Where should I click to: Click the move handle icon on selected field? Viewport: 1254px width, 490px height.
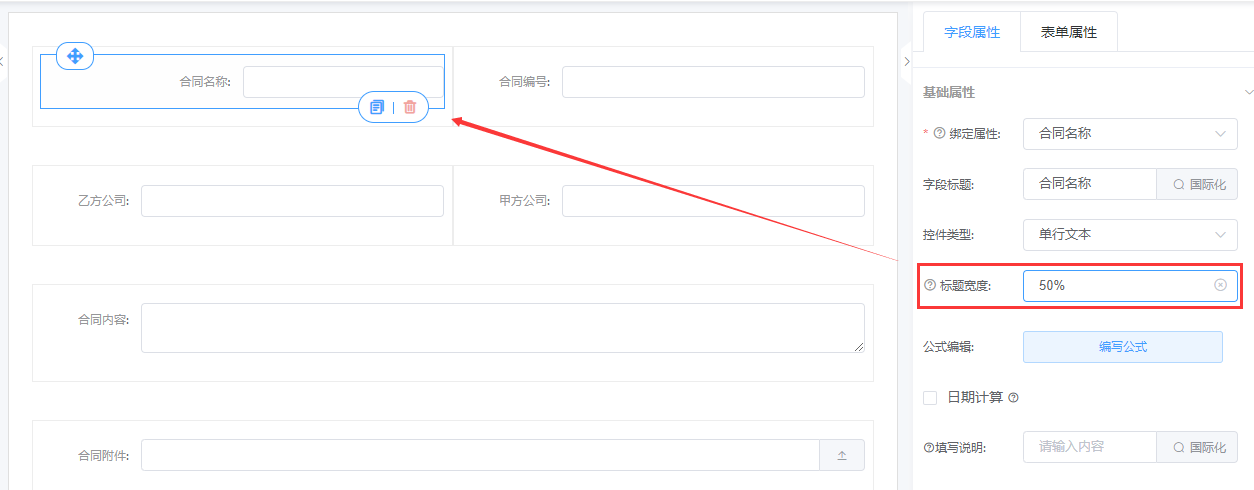tap(75, 56)
